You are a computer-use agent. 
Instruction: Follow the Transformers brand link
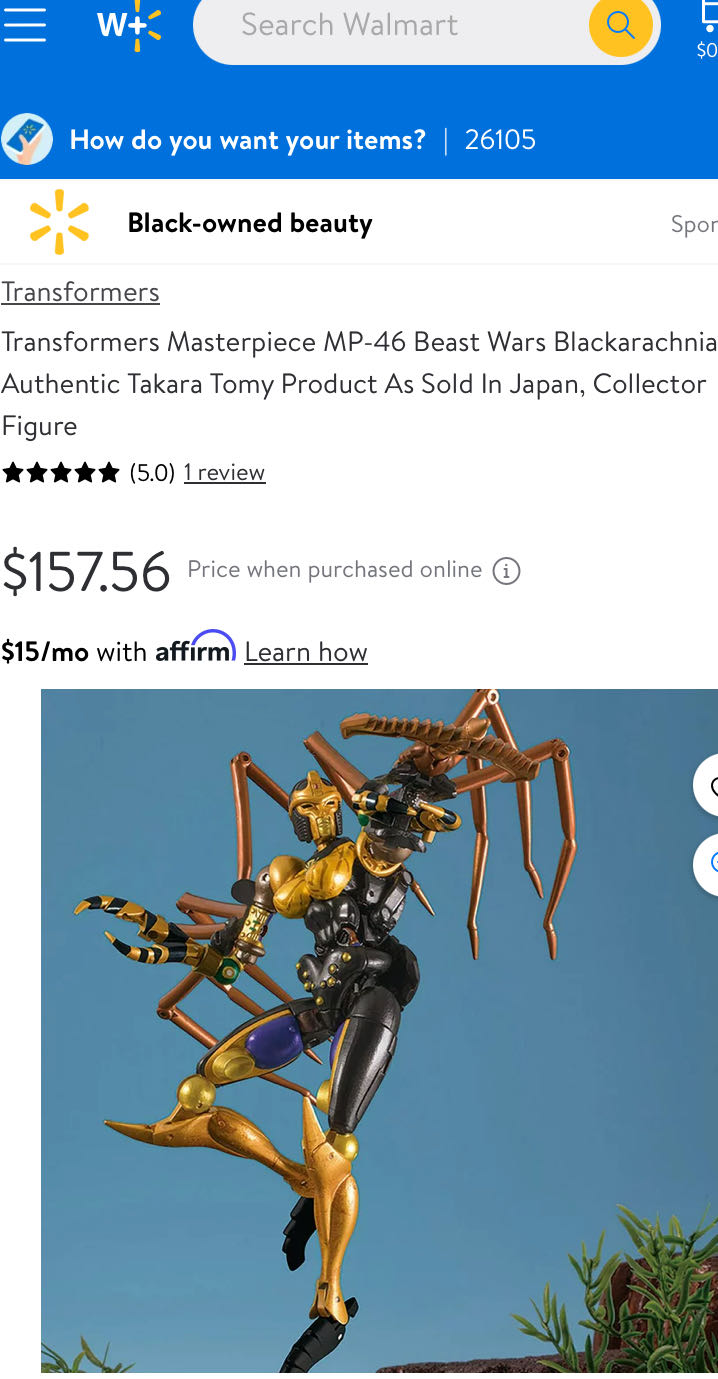pyautogui.click(x=80, y=292)
